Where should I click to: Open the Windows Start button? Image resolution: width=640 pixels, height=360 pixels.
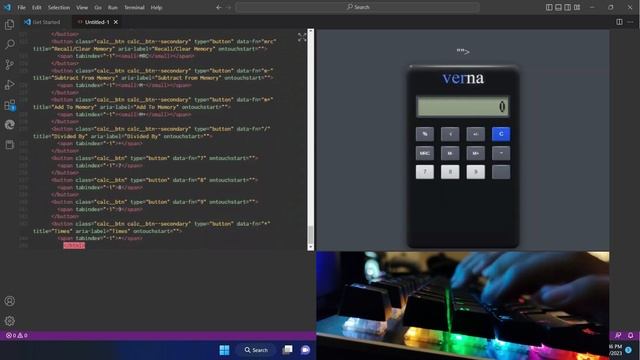tap(224, 350)
